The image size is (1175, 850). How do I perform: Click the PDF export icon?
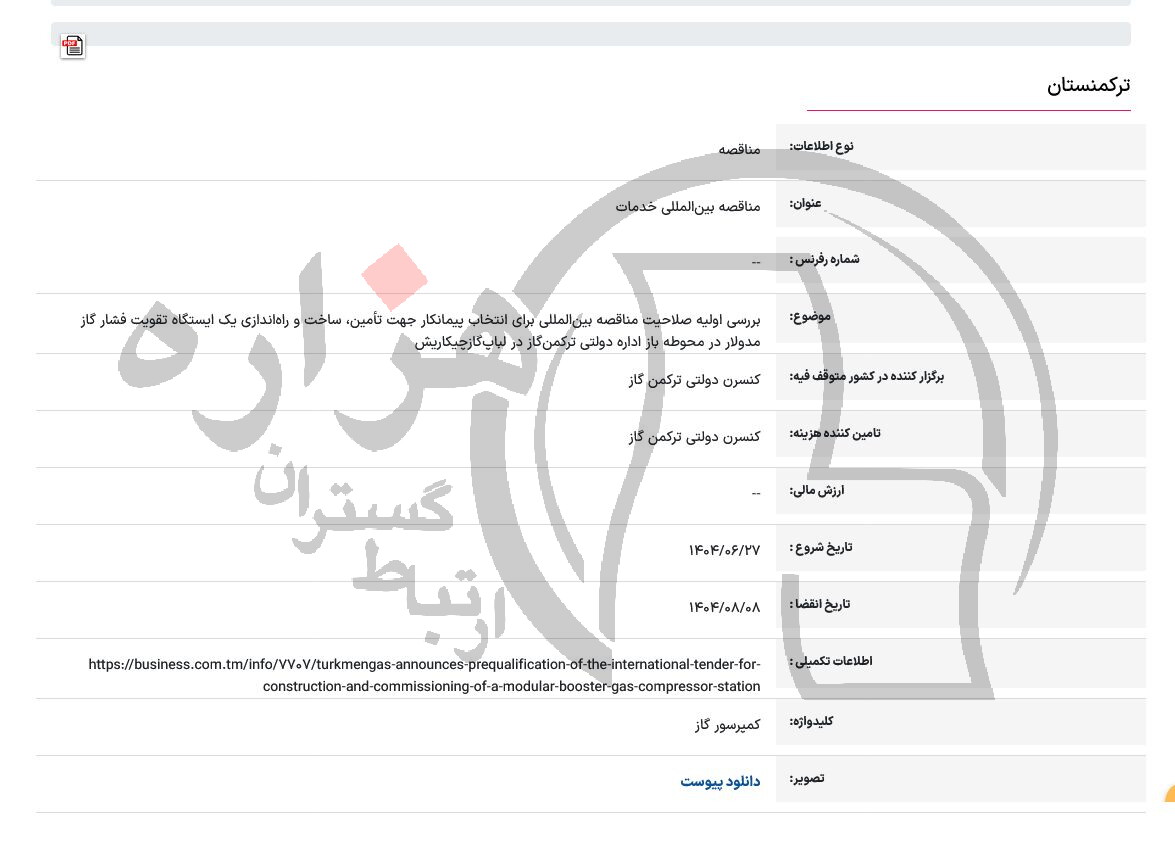pos(71,45)
